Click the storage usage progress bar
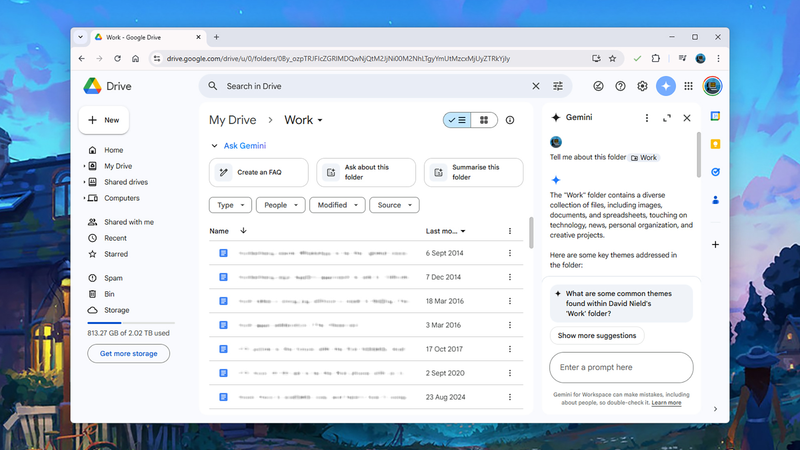This screenshot has height=450, width=800. pos(131,323)
